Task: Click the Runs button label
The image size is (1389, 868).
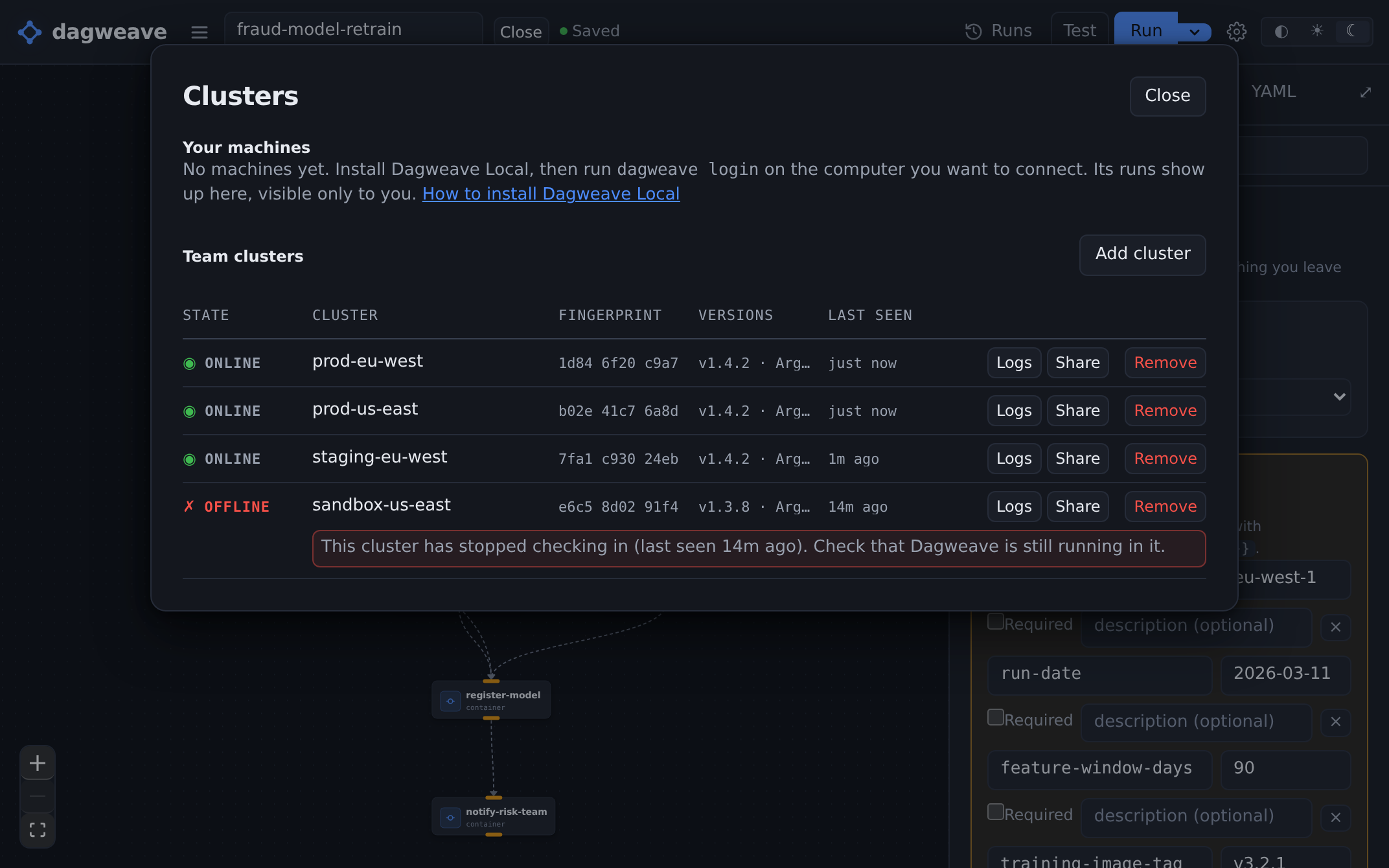Action: 1011,31
